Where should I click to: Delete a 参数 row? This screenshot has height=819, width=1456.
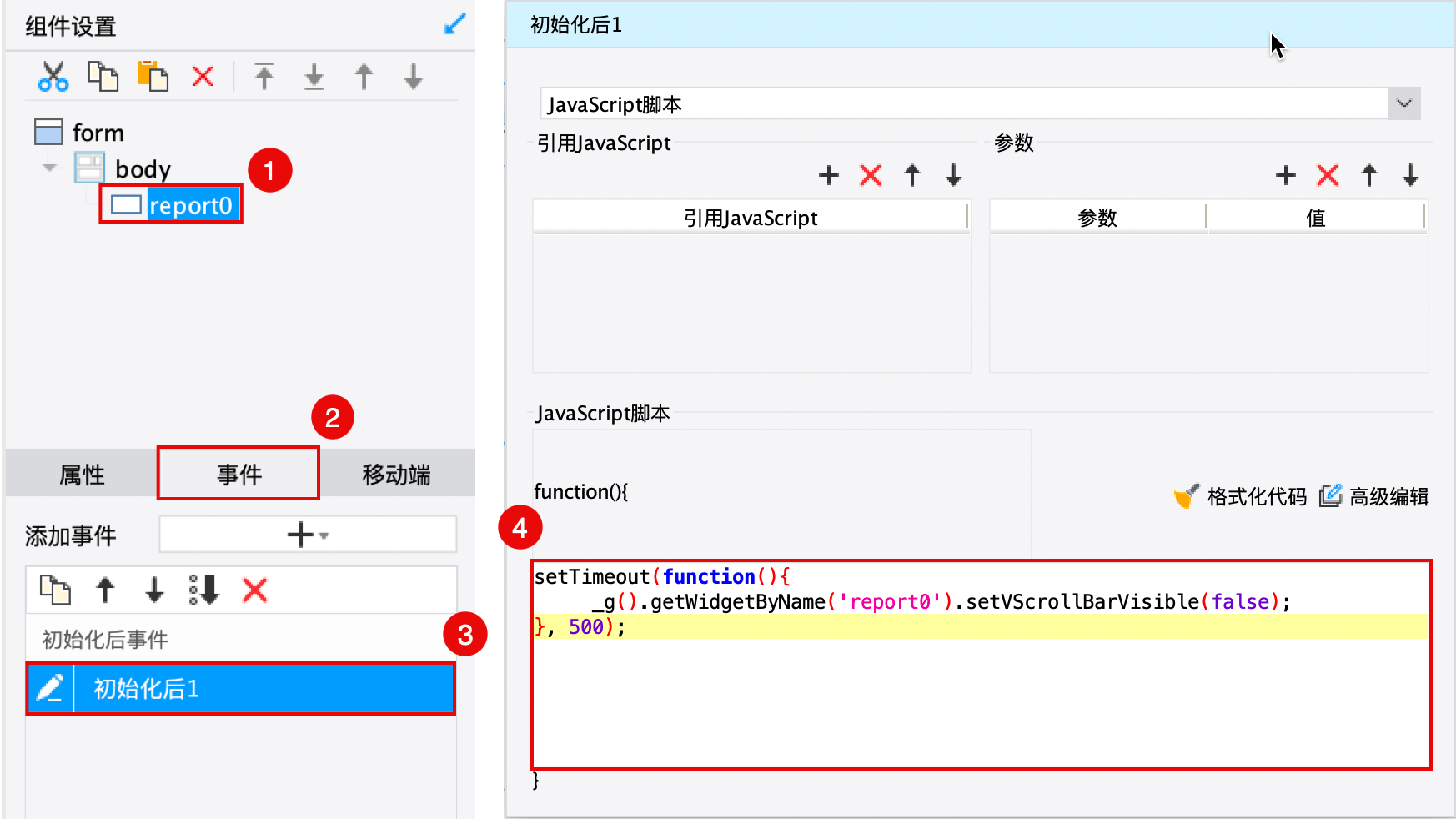[1327, 175]
